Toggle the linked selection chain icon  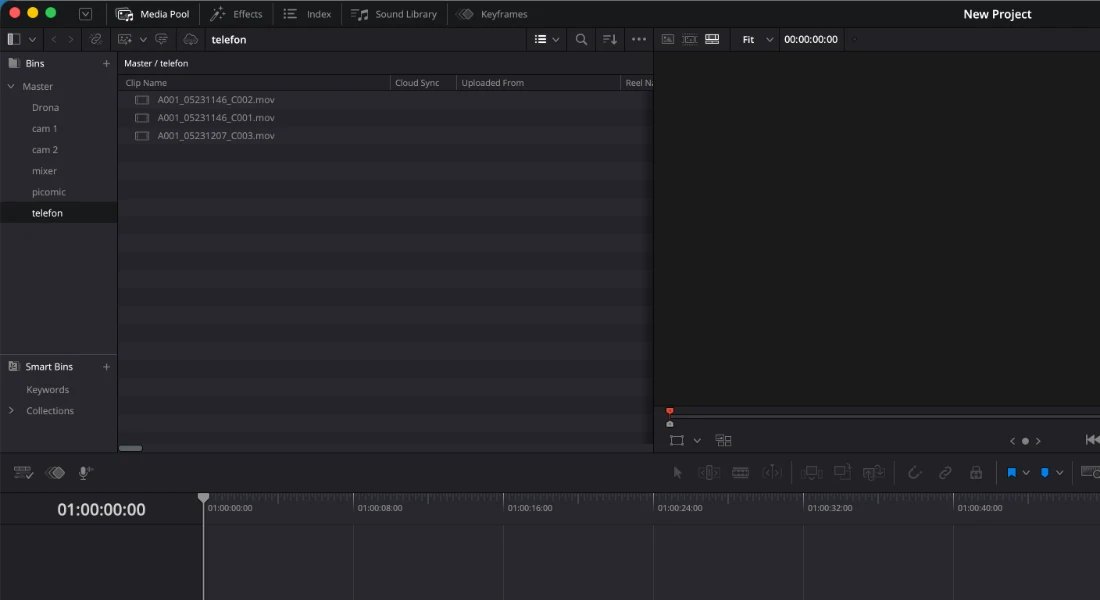pos(945,472)
